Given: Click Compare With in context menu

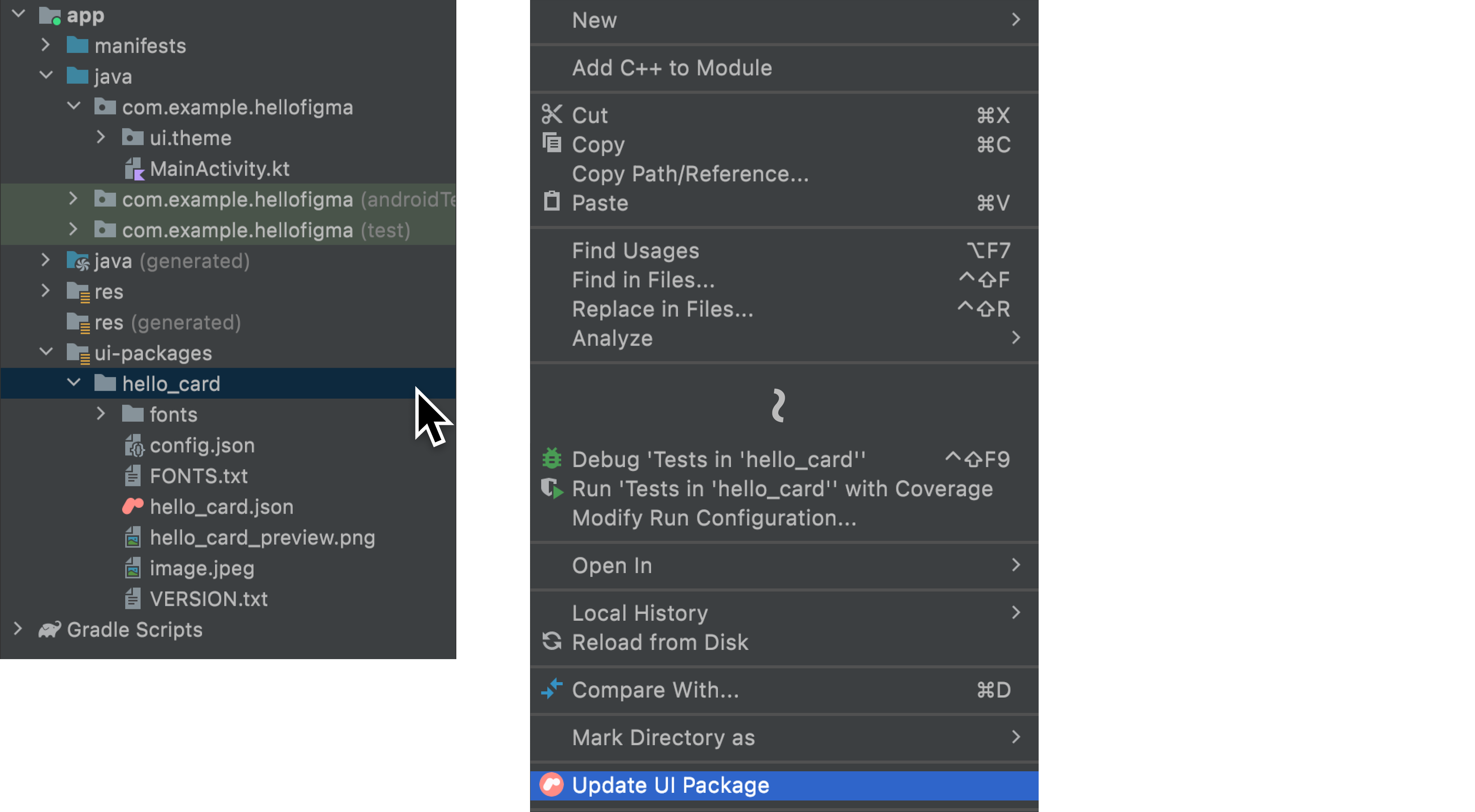Looking at the screenshot, I should coord(654,690).
